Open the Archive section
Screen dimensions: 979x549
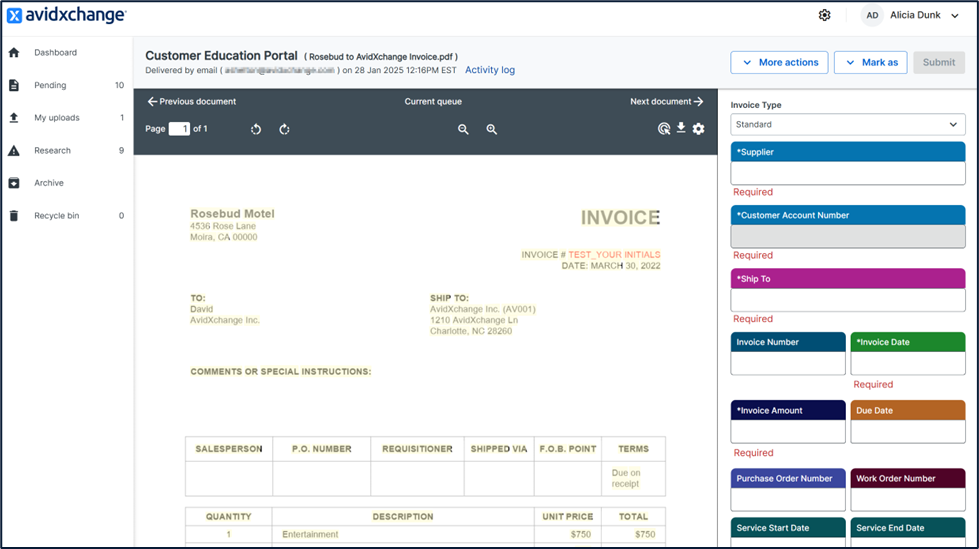click(x=49, y=183)
